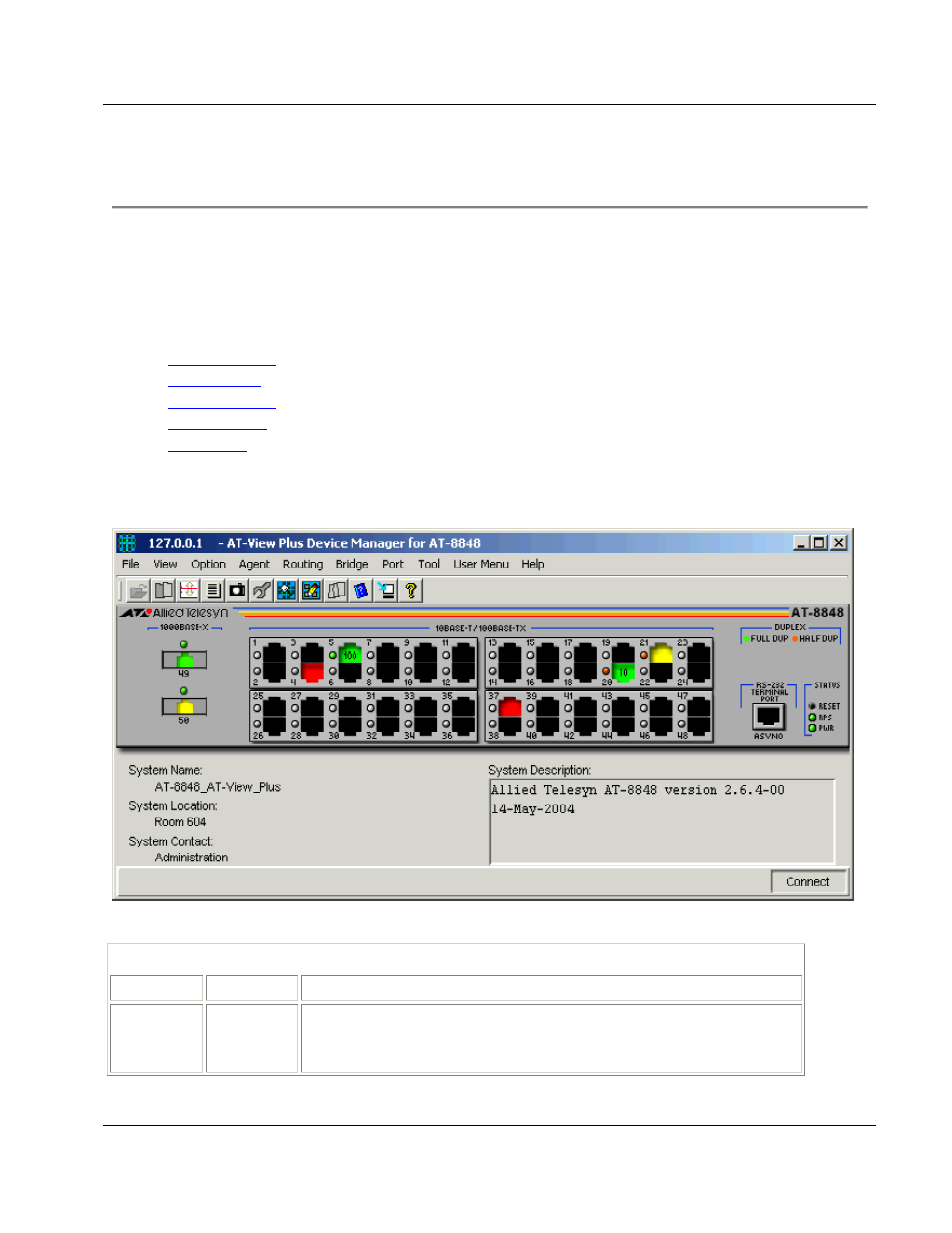Screen dimensions: 952x1233
Task: Open the Bridge menu
Action: [352, 564]
